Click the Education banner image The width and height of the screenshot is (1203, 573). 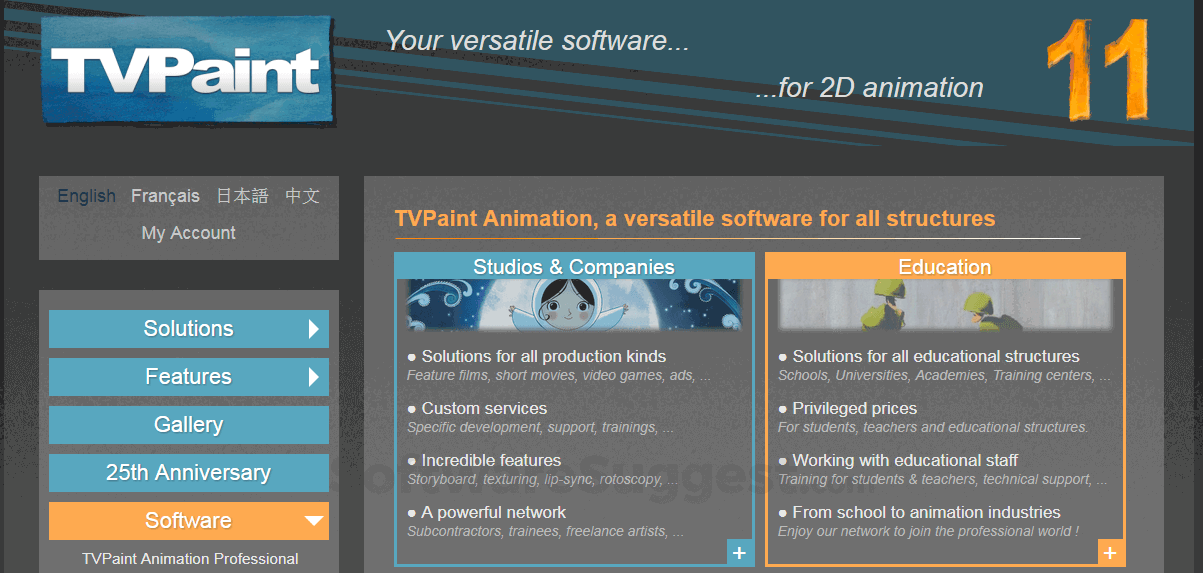(x=945, y=305)
